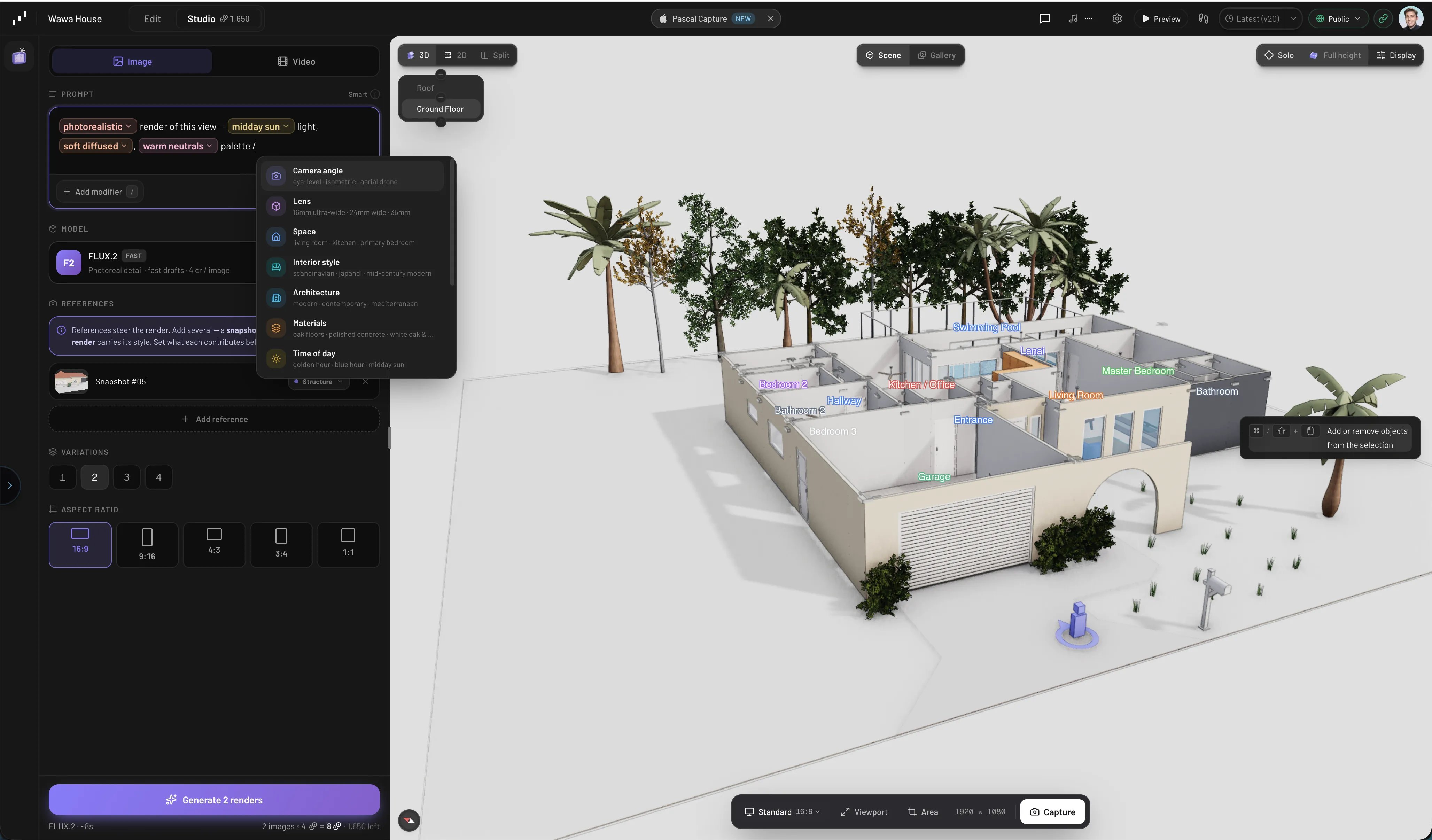Switch to 2D view mode
Screen dimensions: 1432x840
[x=455, y=55]
